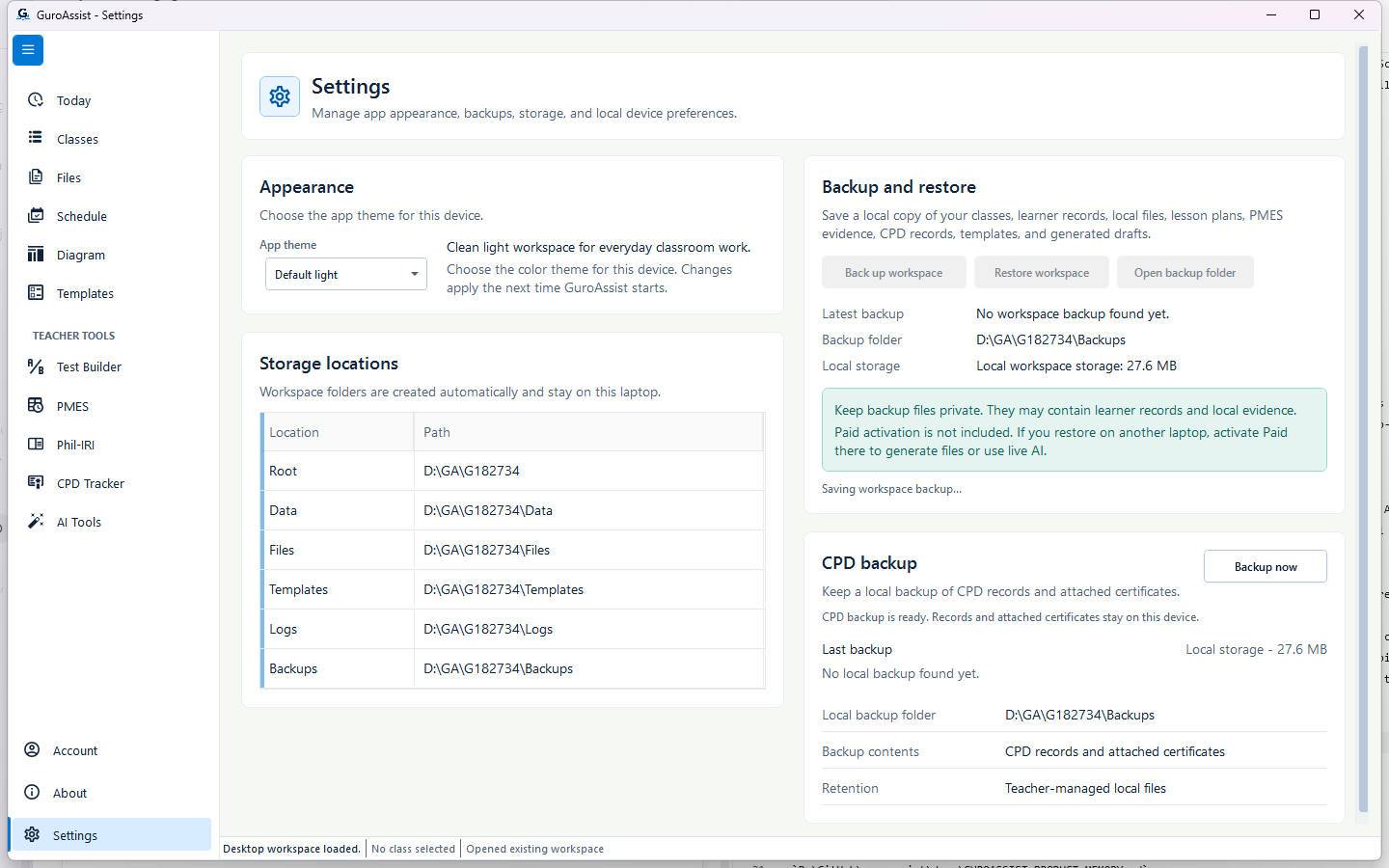
Task: Click "No local backup found yet." text
Action: pyautogui.click(x=900, y=673)
